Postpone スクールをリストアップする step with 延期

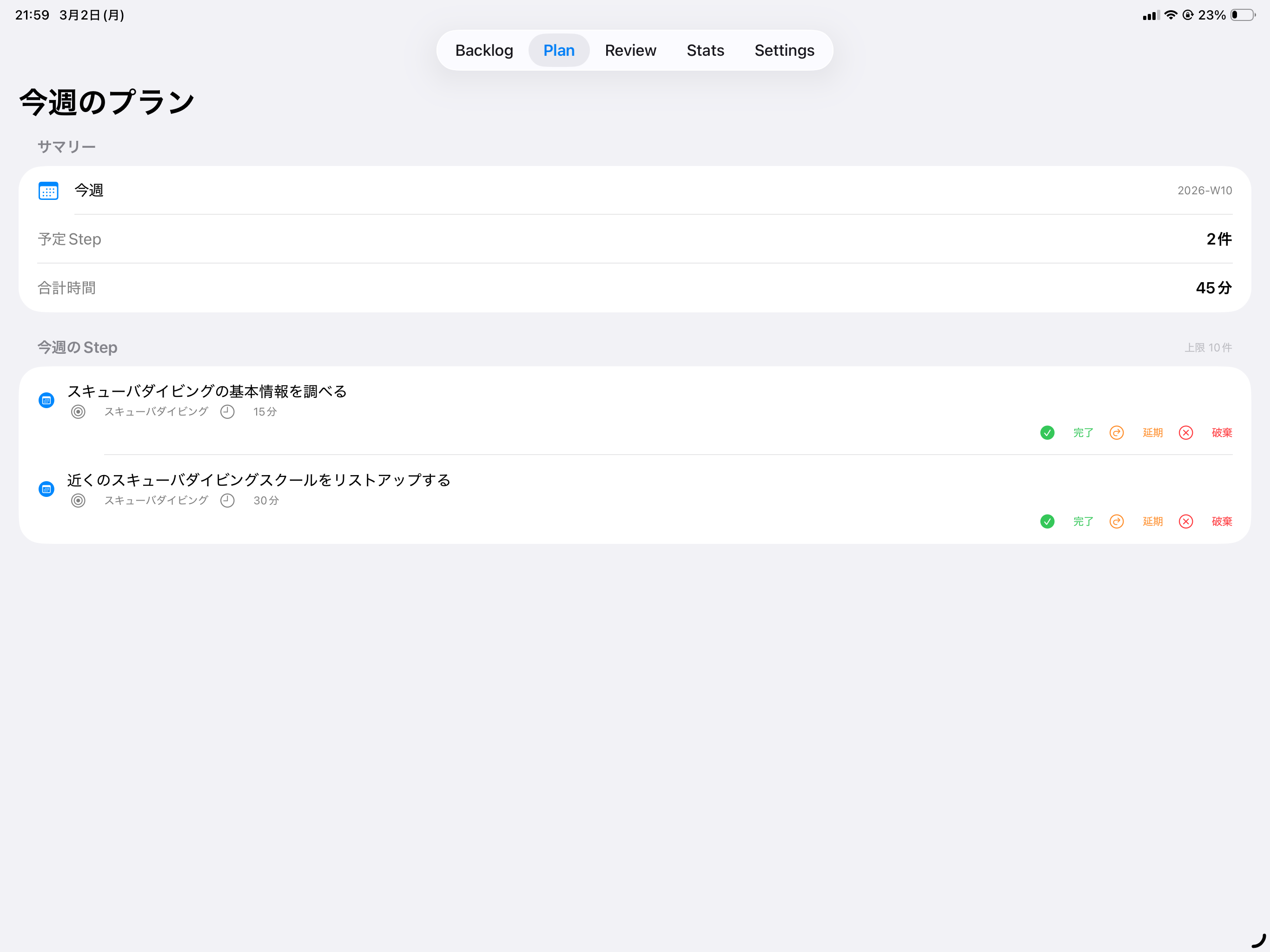(x=1152, y=522)
